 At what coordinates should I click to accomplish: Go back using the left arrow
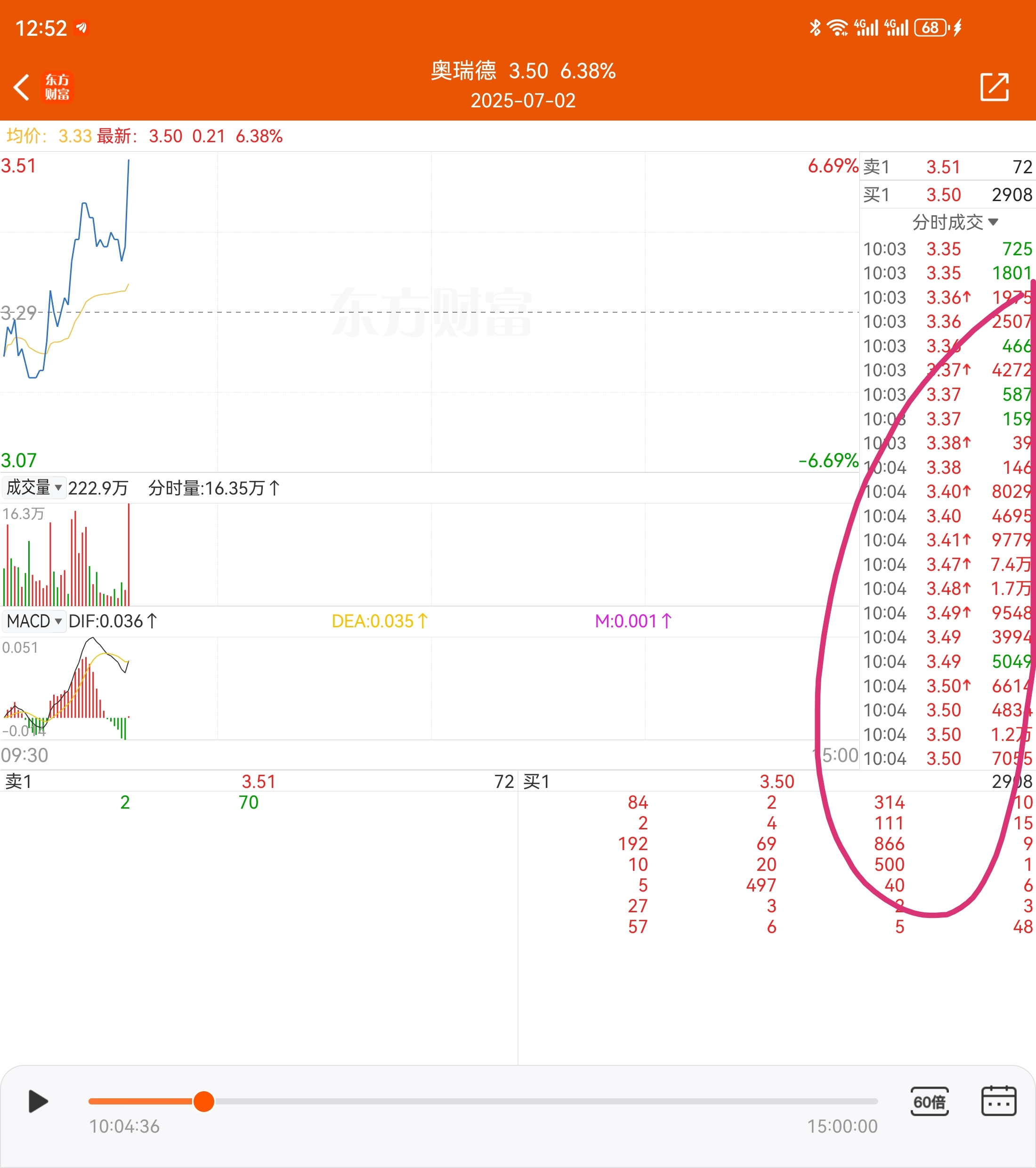click(x=22, y=88)
